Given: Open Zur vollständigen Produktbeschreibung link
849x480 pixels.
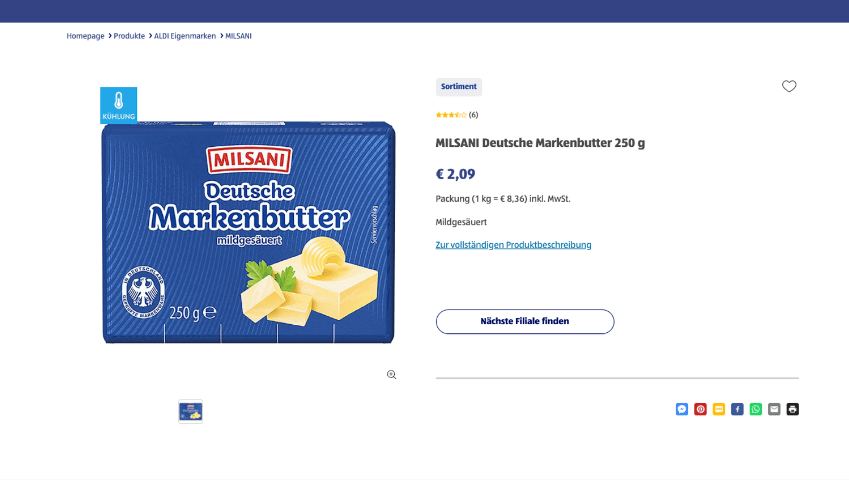Looking at the screenshot, I should (x=513, y=245).
